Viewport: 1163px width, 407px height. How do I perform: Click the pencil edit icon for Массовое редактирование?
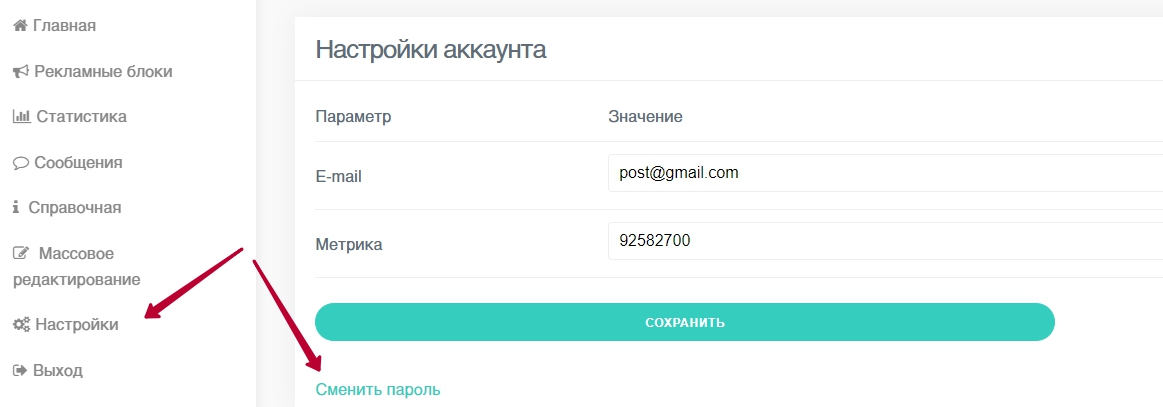(20, 254)
